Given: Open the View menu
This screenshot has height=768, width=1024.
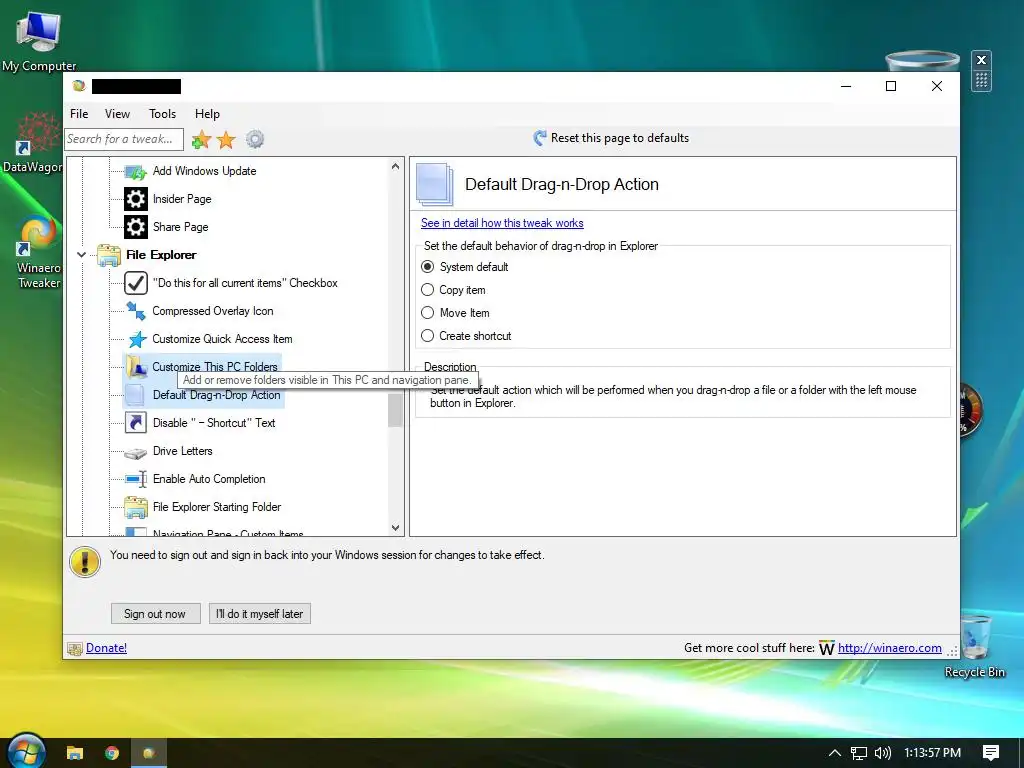Looking at the screenshot, I should (118, 114).
